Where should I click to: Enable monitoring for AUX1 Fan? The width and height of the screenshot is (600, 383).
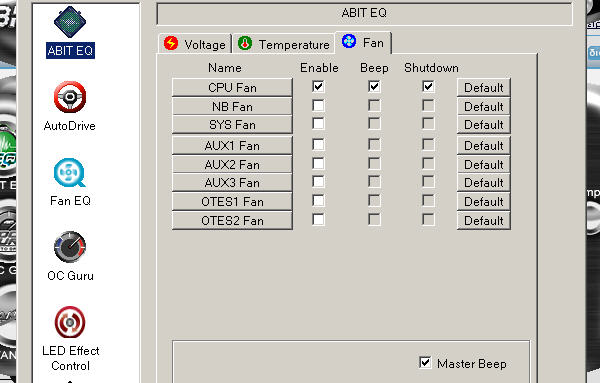[x=318, y=145]
